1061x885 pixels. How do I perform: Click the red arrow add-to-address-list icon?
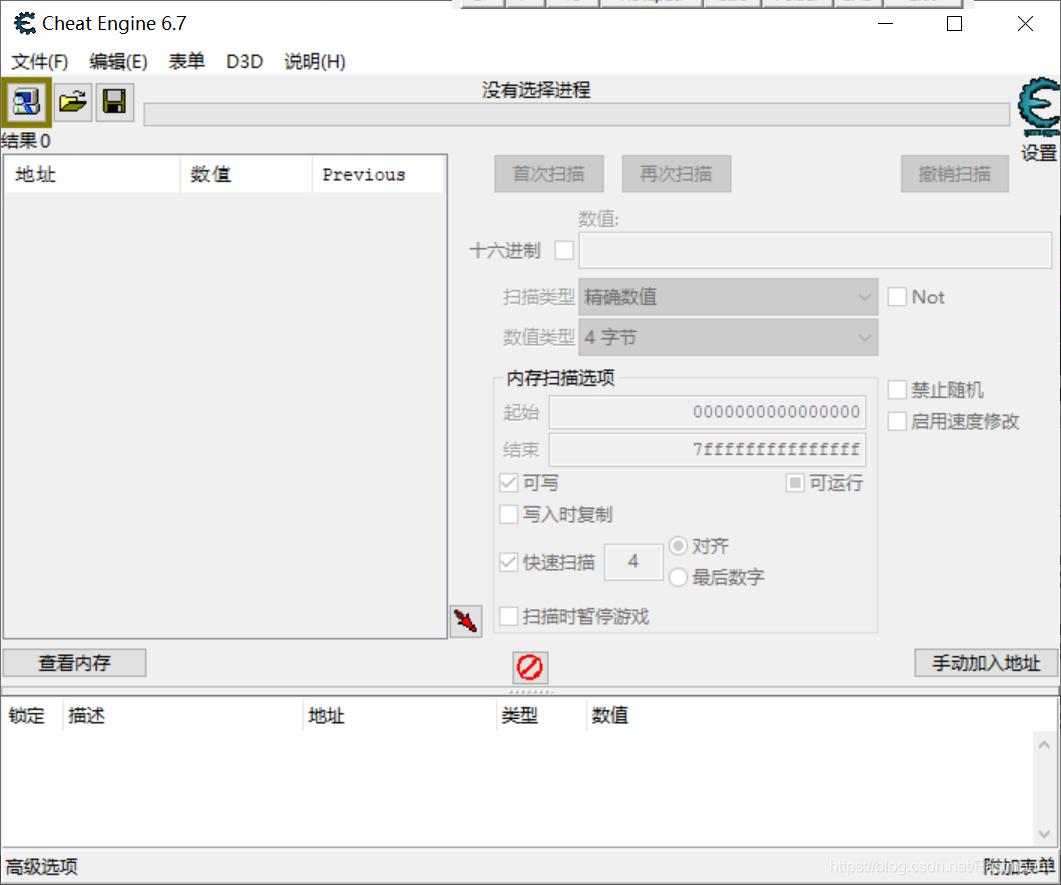[466, 621]
